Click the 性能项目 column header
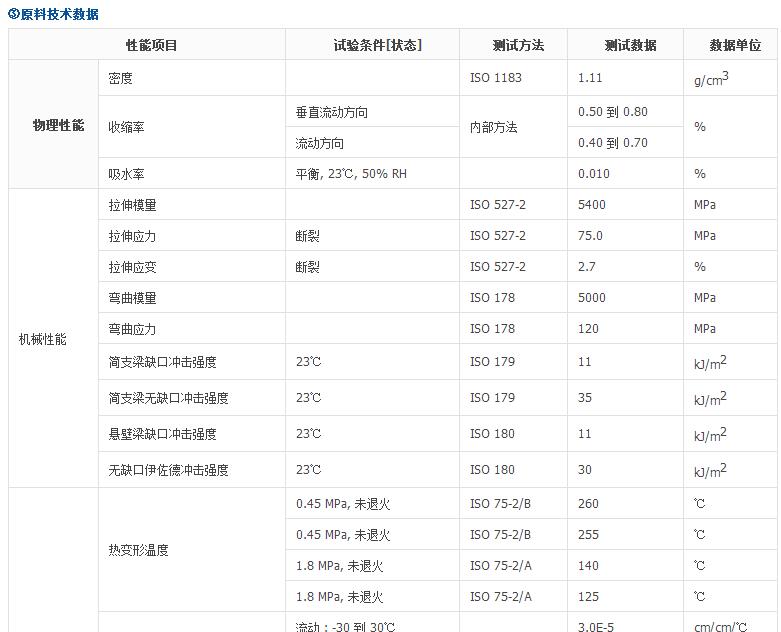781x632 pixels. pyautogui.click(x=151, y=45)
